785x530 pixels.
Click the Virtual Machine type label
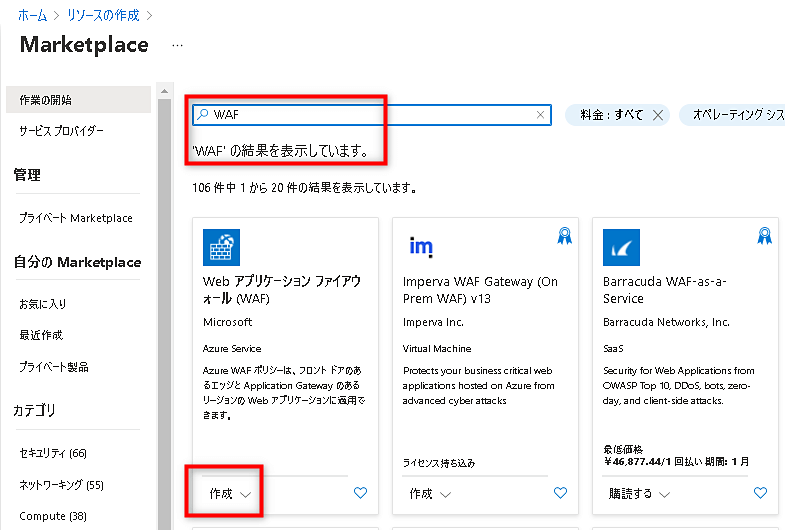tap(437, 348)
